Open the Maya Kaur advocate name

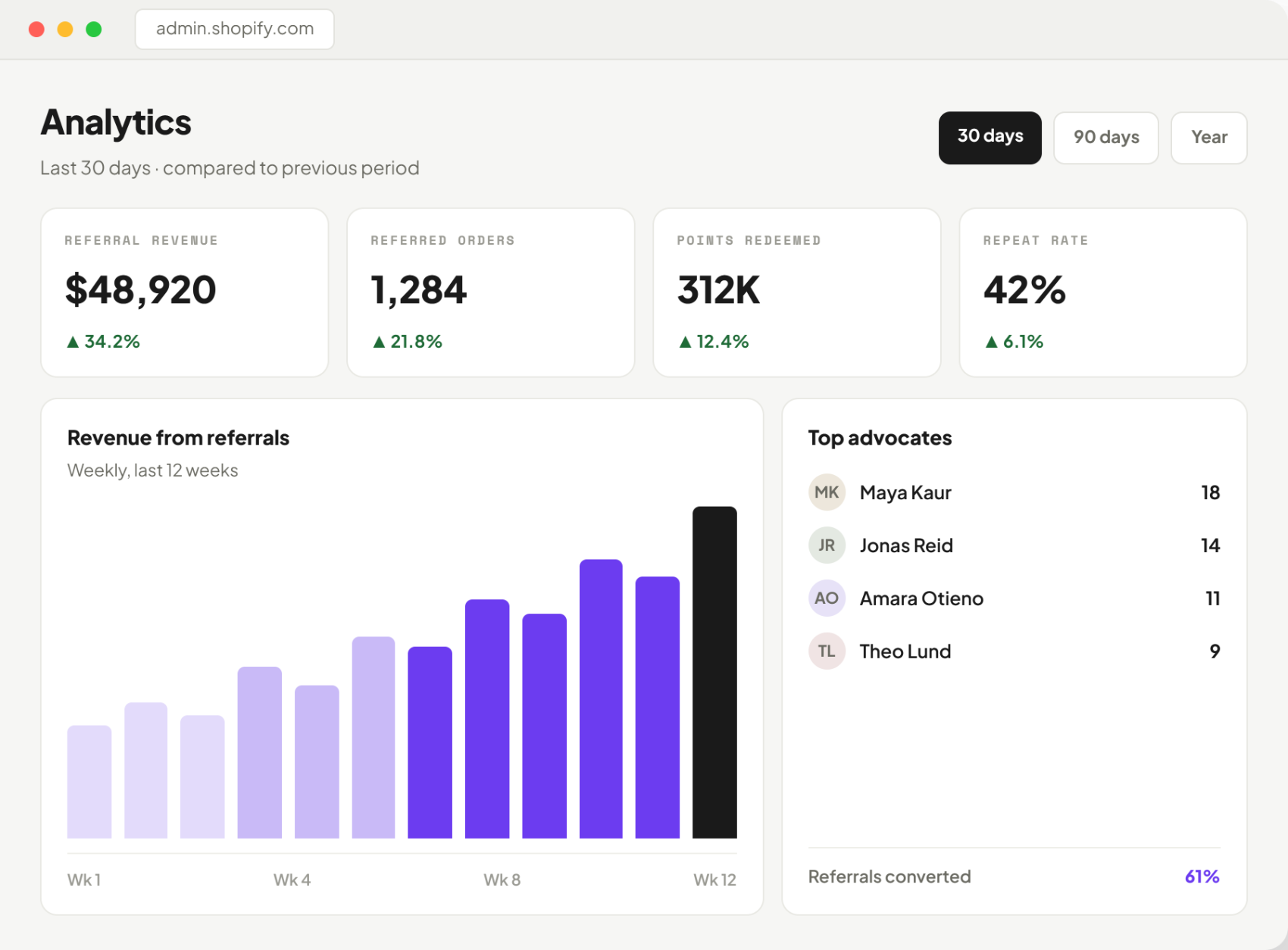(x=905, y=493)
